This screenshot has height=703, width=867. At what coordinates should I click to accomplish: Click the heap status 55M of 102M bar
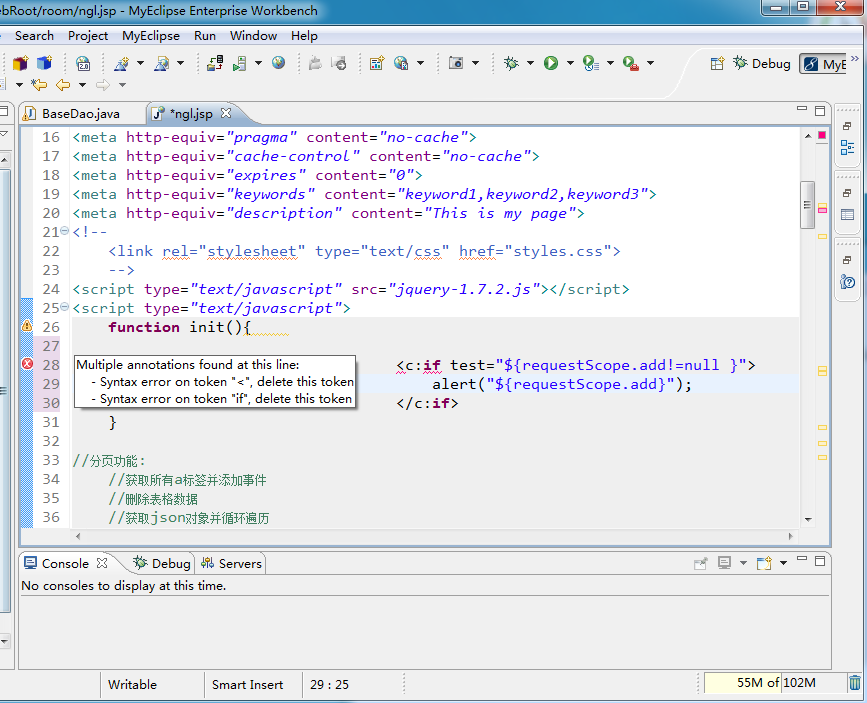pyautogui.click(x=776, y=683)
